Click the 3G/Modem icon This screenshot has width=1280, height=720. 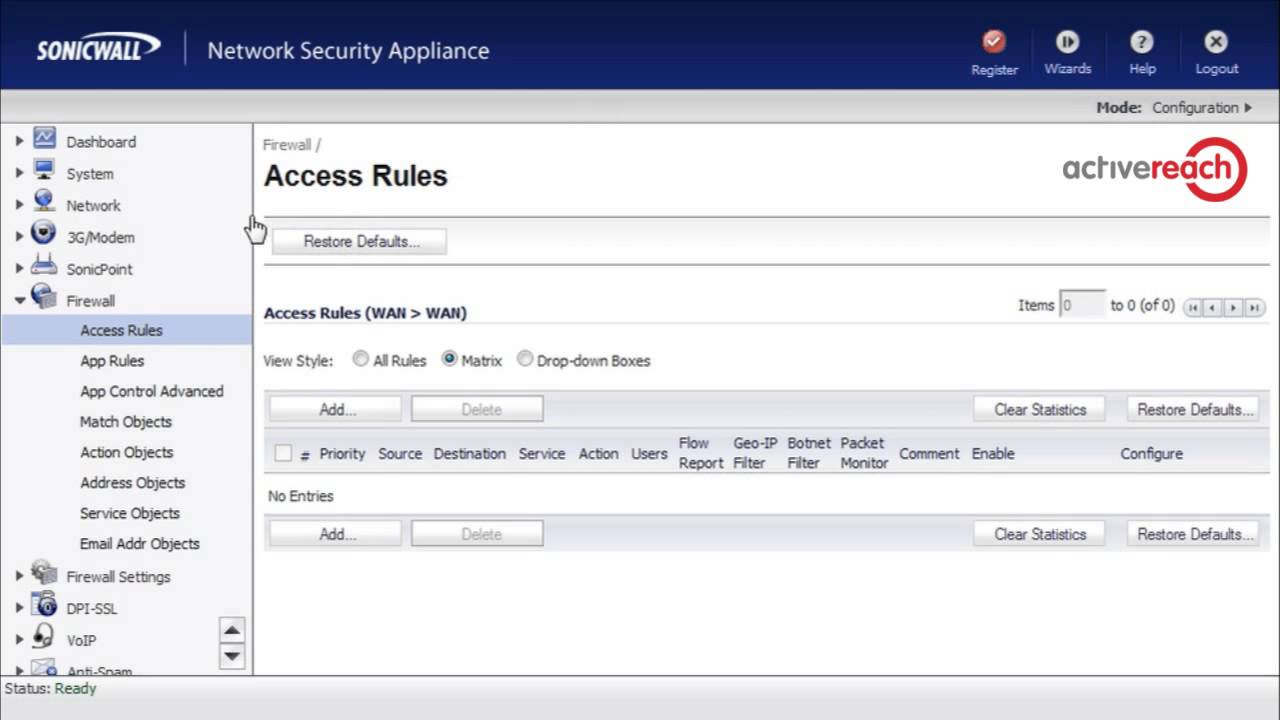(x=44, y=234)
